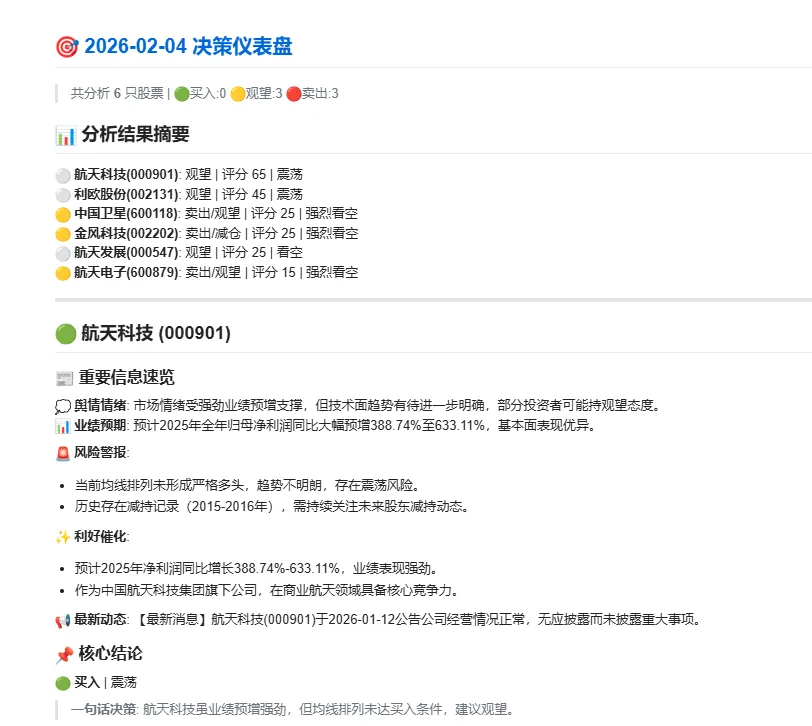Click the 2026-02-04 决策仪表盘 heading
This screenshot has width=812, height=726.
(x=188, y=47)
